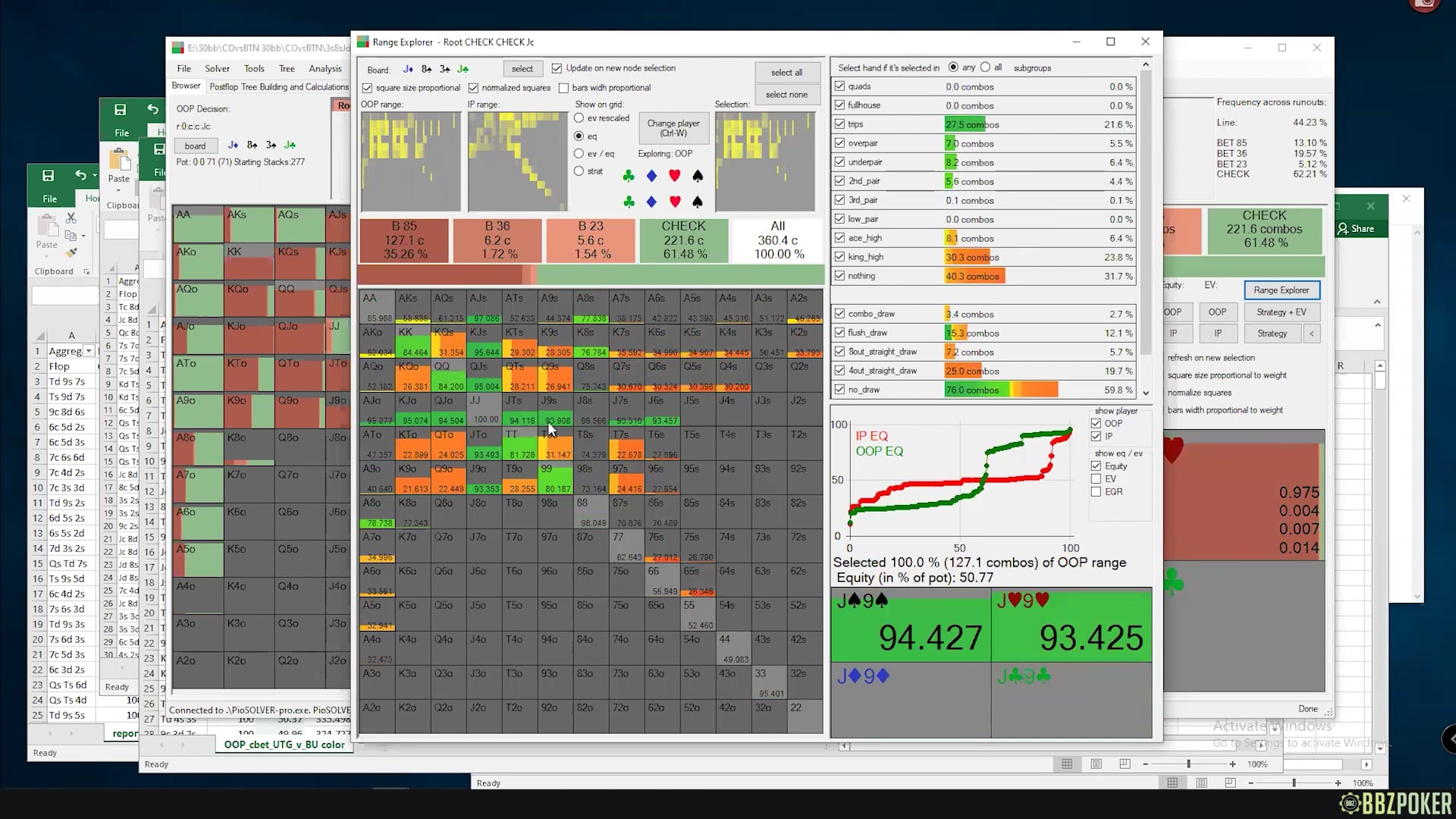Click the '<' collapse button next to Strategy
Image resolution: width=1456 pixels, height=819 pixels.
coord(1311,334)
